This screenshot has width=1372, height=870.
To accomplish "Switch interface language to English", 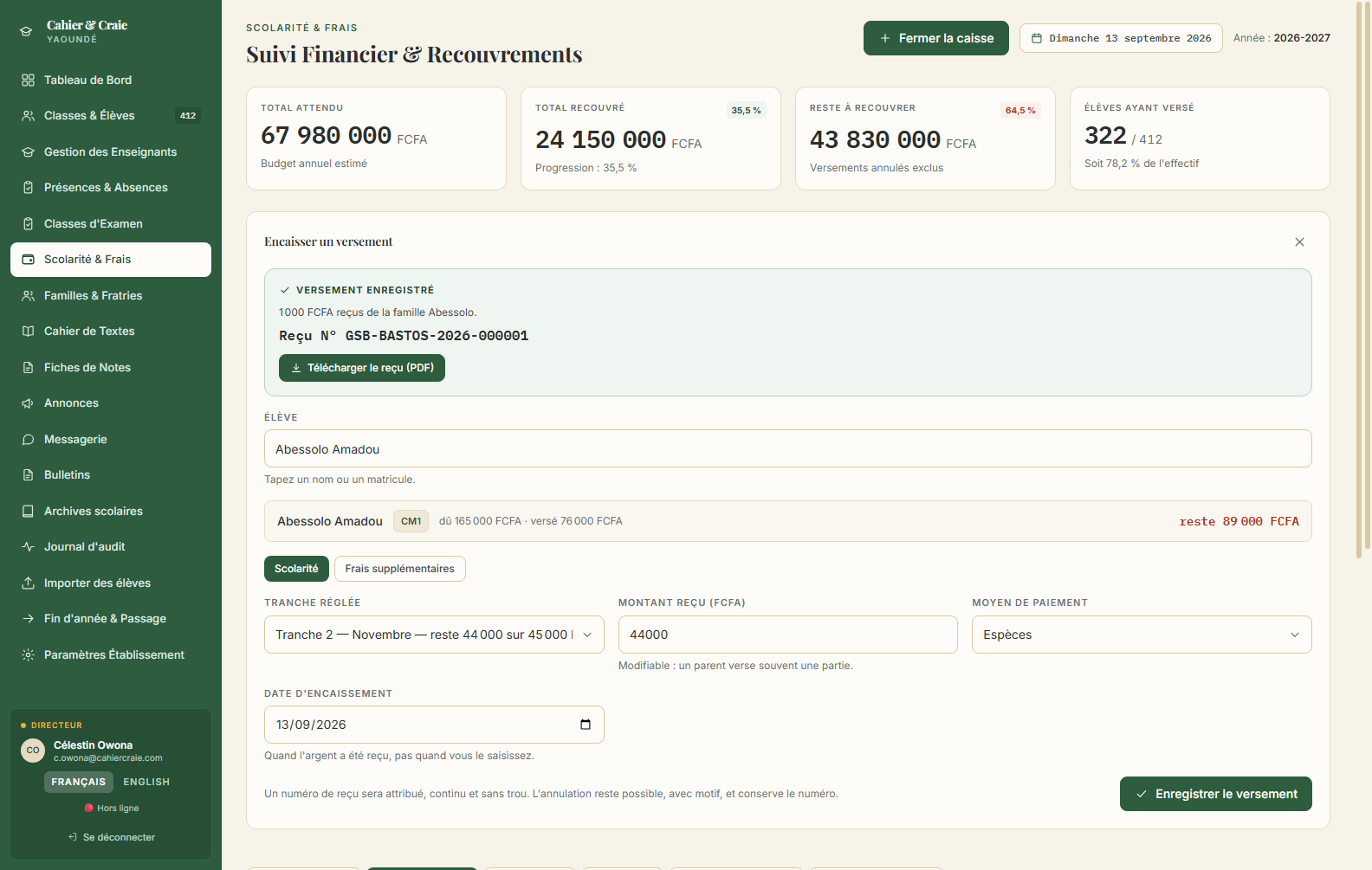I will 146,782.
